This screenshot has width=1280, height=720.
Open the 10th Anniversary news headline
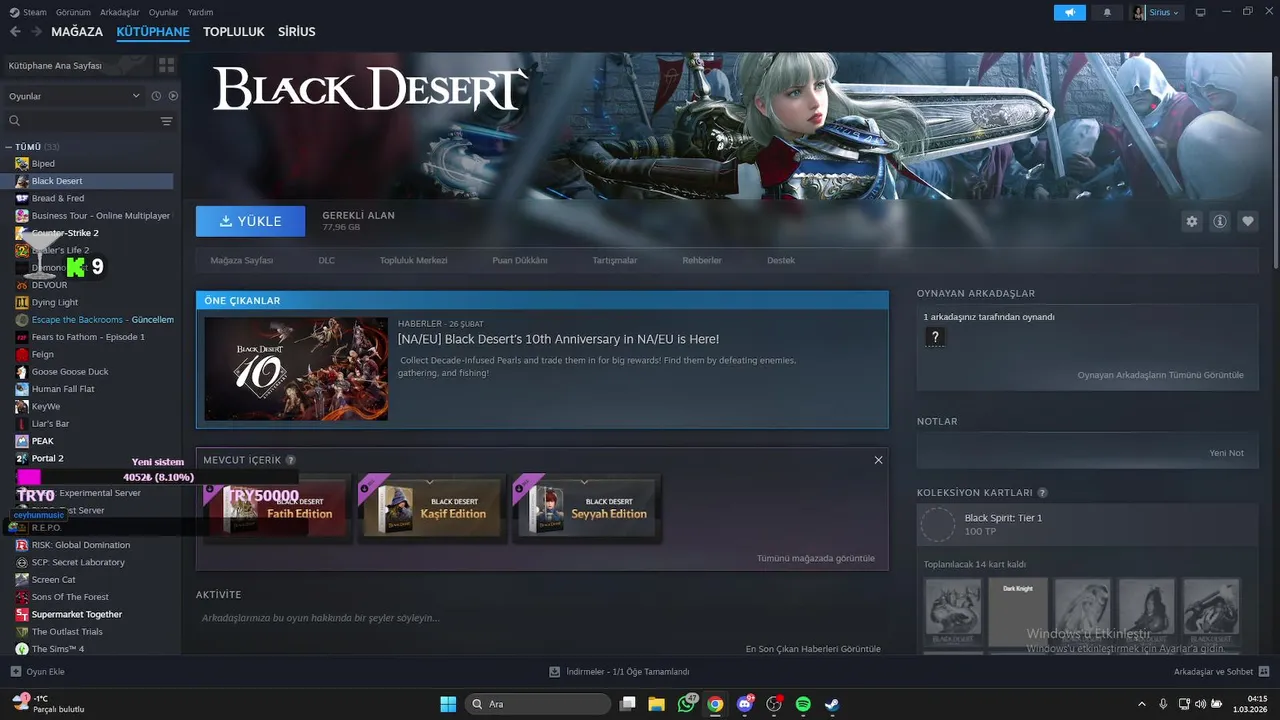click(x=558, y=340)
